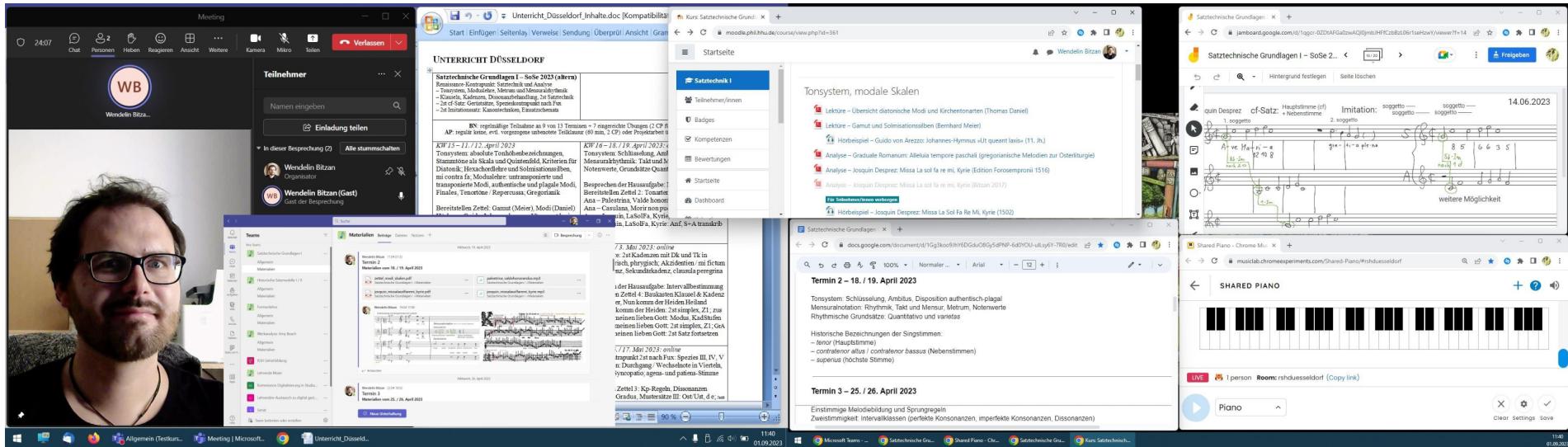Open Moodle messages speech bubble

[x=1049, y=52]
